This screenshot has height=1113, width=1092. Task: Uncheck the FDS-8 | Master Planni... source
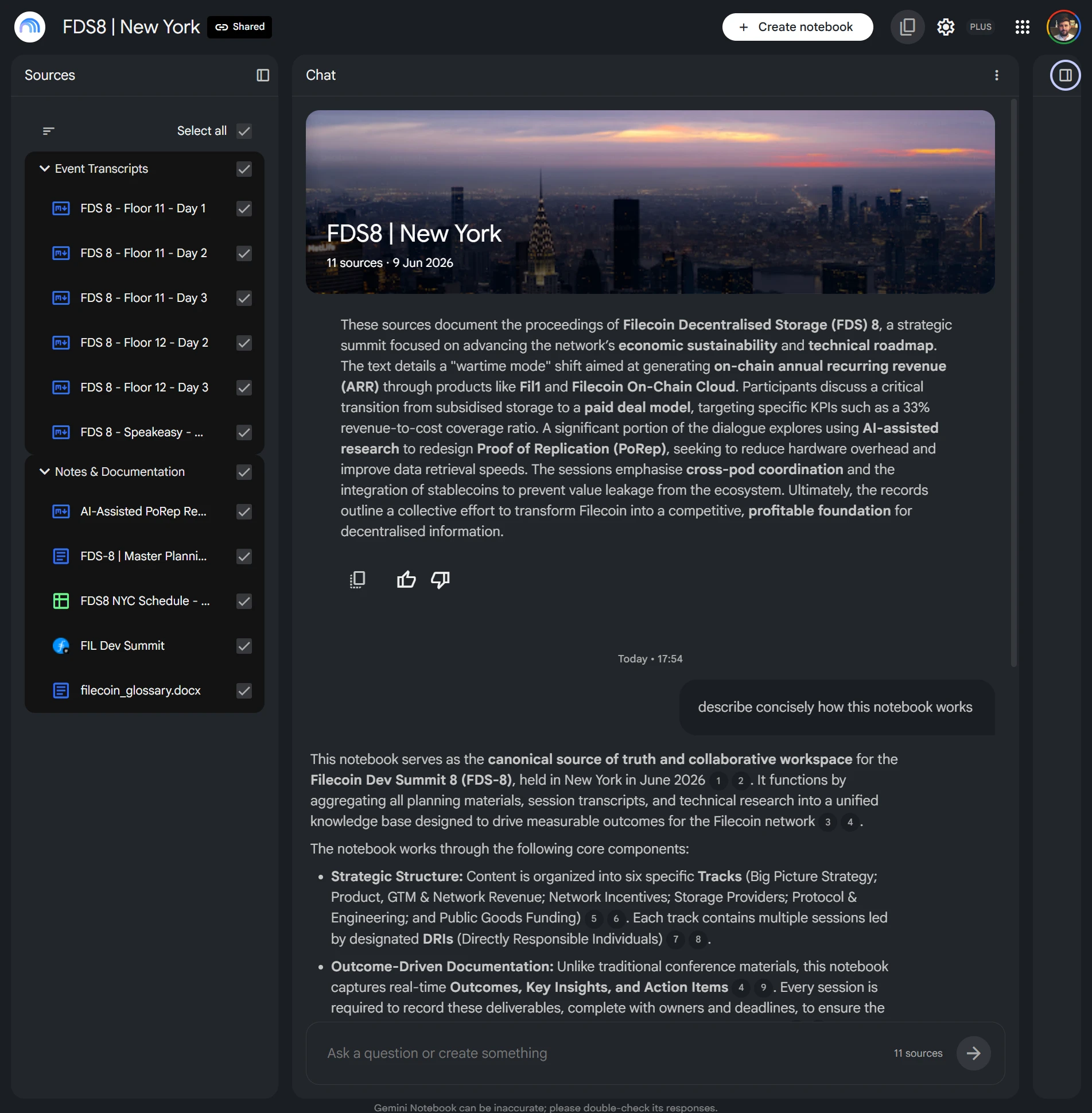(244, 556)
